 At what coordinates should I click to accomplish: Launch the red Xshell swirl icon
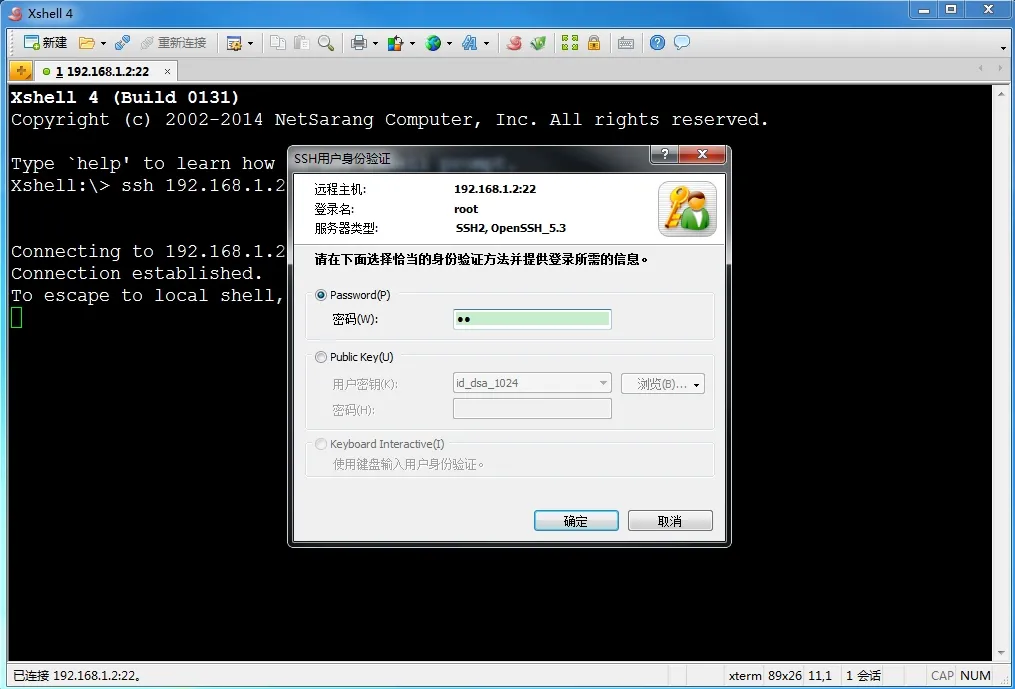pyautogui.click(x=514, y=43)
